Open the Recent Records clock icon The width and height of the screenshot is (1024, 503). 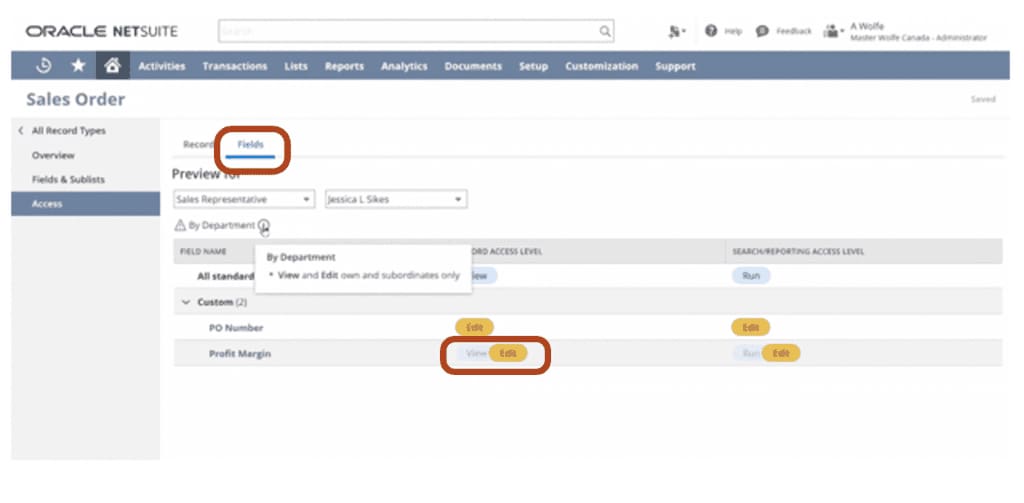[44, 65]
